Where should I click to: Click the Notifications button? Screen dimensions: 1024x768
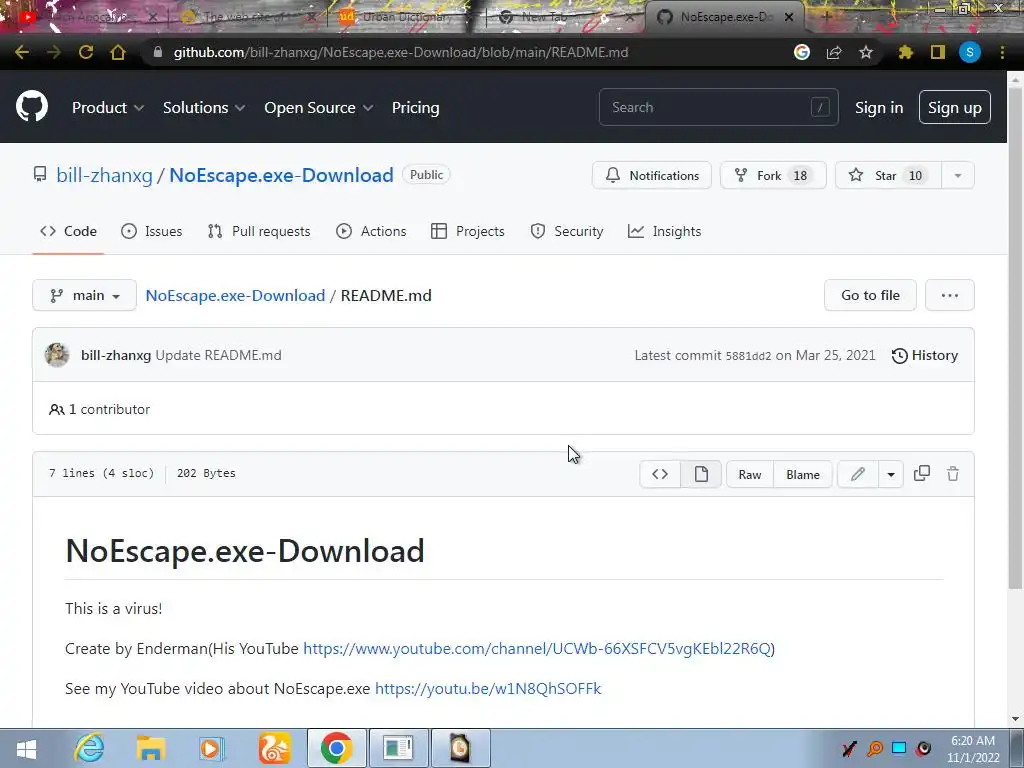pos(652,176)
